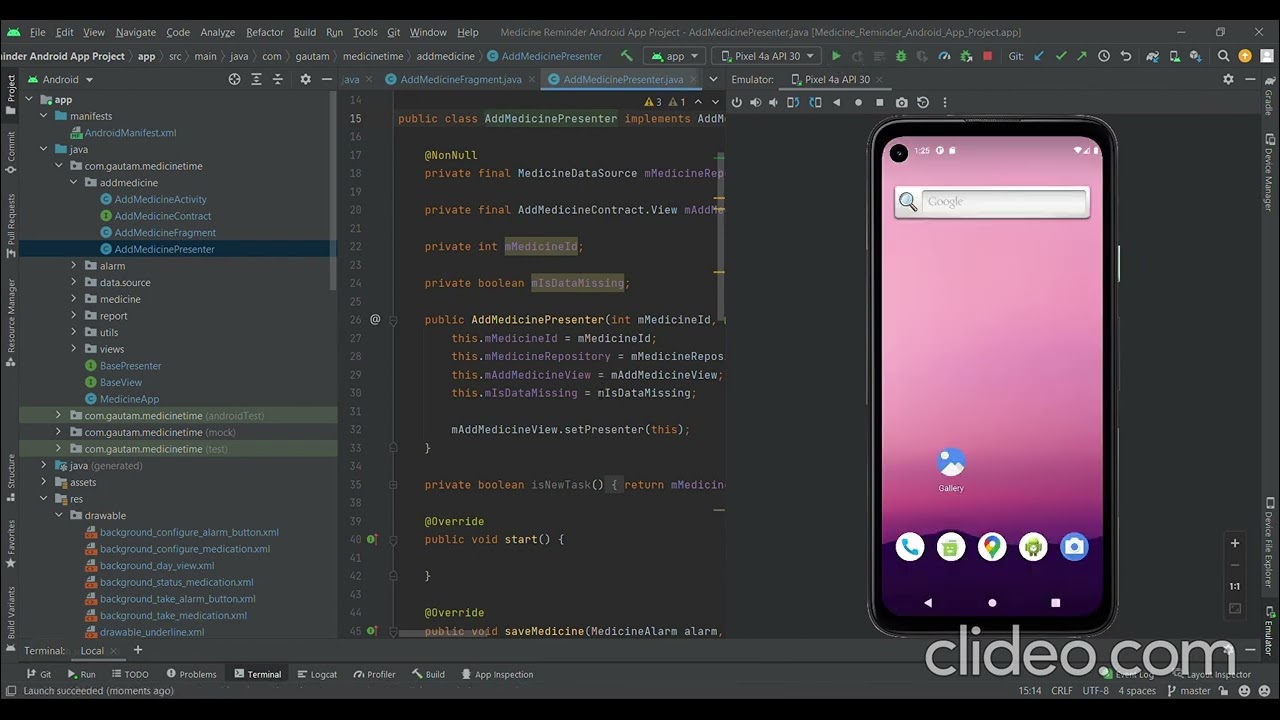Open AVD Manager icon in toolbar
1280x720 pixels.
[x=1174, y=56]
